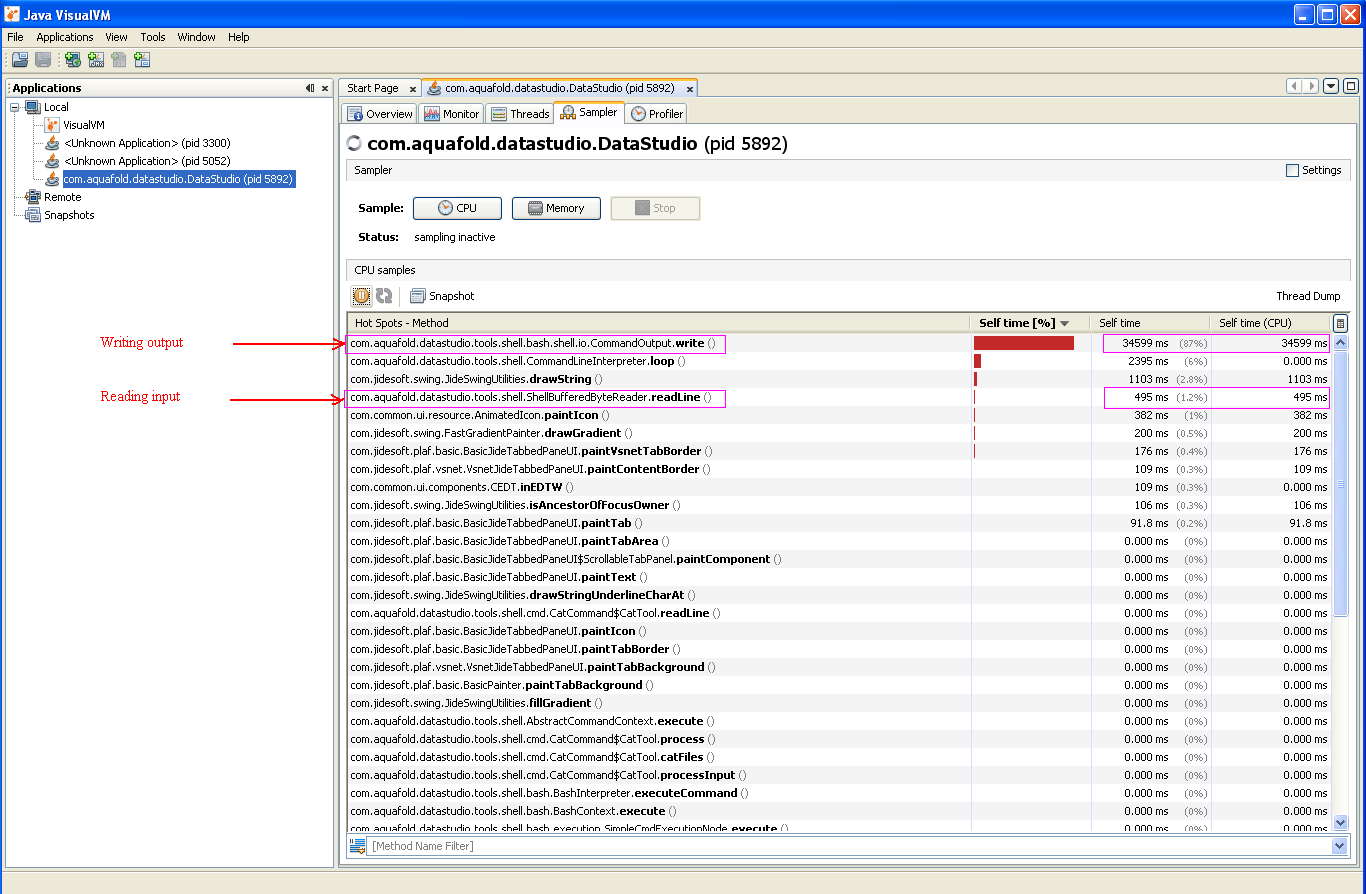This screenshot has height=894, width=1366.
Task: Sort by Self time [%] column header
Action: pos(1030,323)
